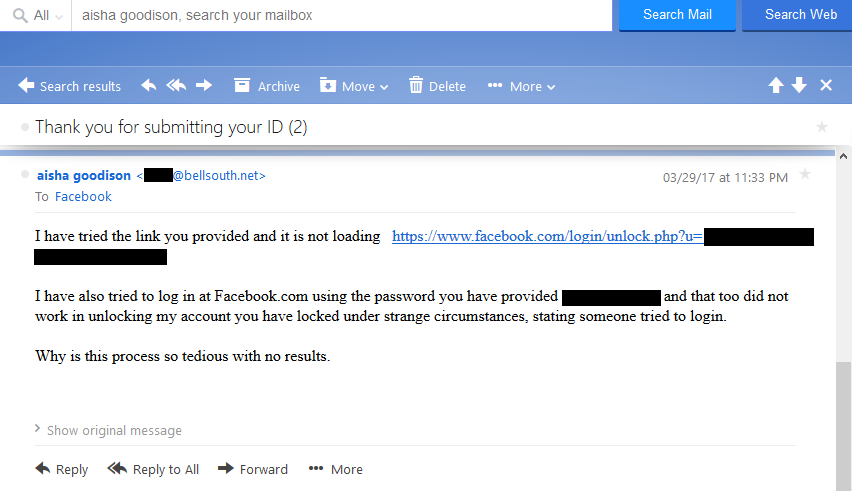The image size is (852, 491).
Task: Star the message from aisha goodison
Action: point(805,174)
